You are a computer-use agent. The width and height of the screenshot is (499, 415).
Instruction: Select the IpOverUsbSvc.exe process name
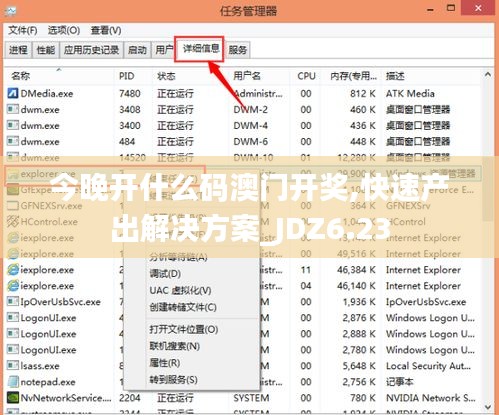pos(60,302)
